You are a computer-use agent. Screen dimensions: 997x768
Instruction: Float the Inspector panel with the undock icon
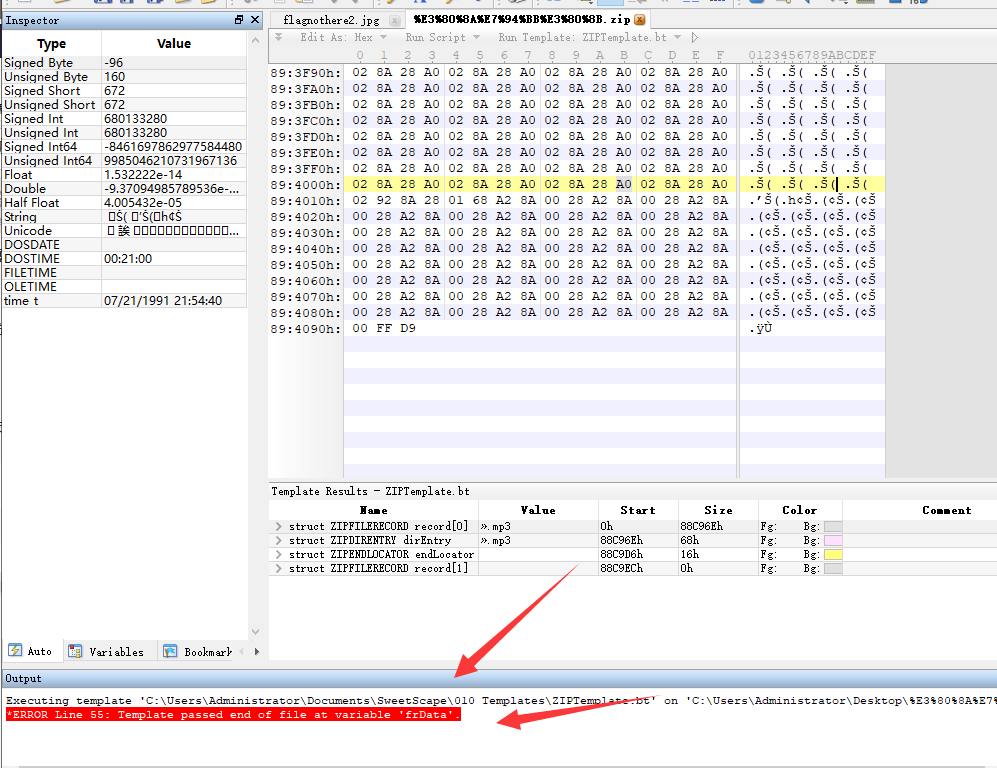pyautogui.click(x=239, y=20)
